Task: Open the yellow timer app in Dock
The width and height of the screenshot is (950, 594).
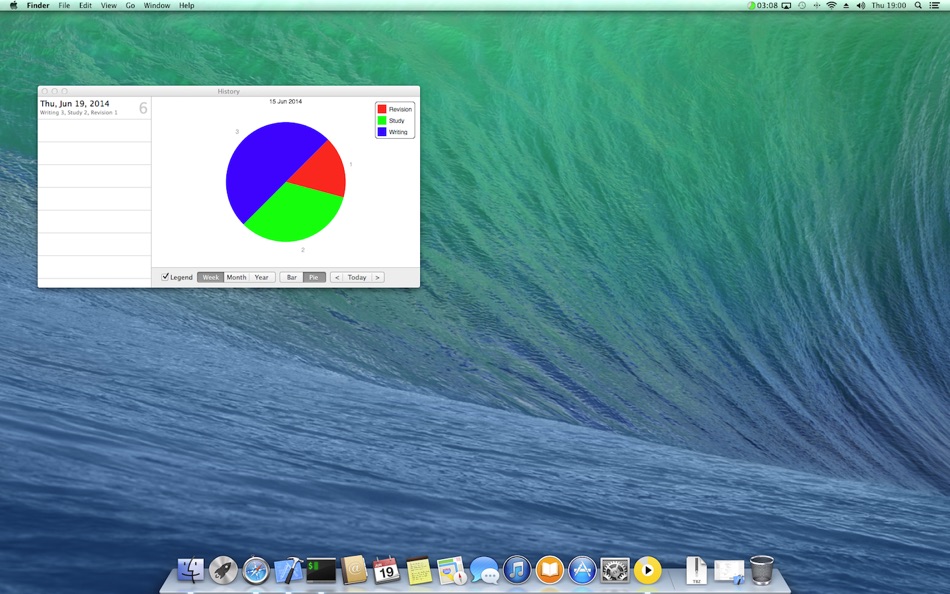Action: pyautogui.click(x=648, y=570)
